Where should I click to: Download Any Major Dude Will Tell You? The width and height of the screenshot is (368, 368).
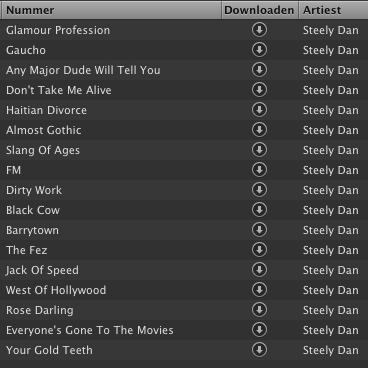[259, 70]
